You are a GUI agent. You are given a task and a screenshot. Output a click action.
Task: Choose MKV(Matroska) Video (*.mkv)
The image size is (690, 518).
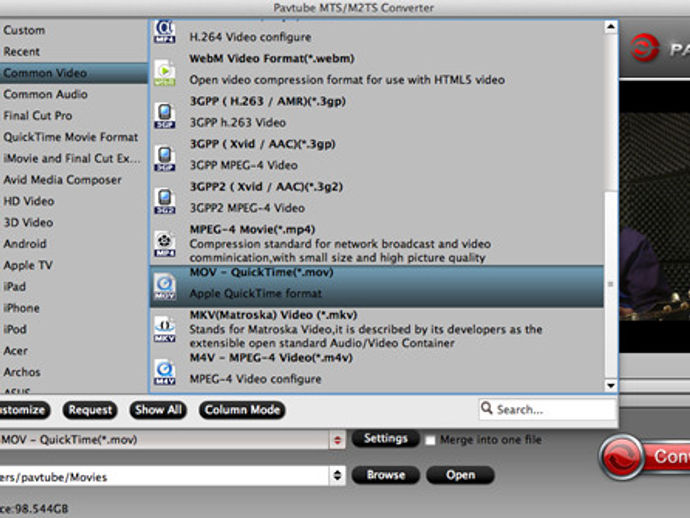pos(377,329)
